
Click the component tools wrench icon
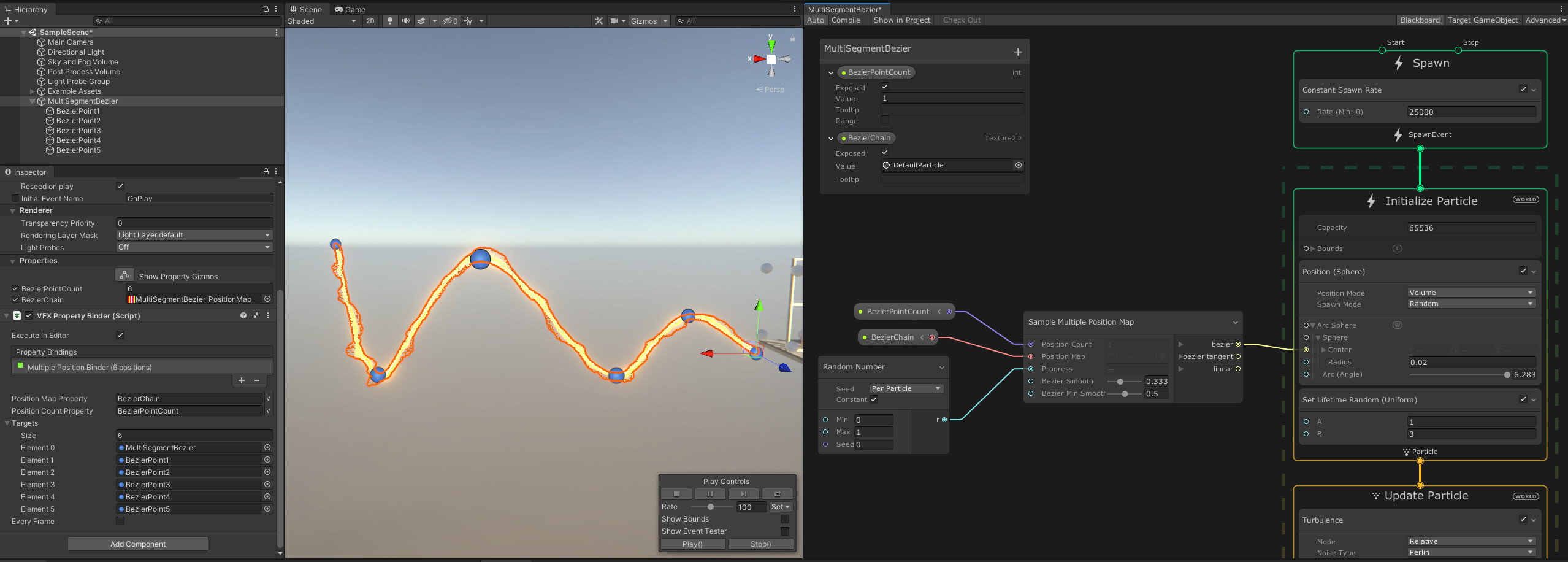point(598,20)
